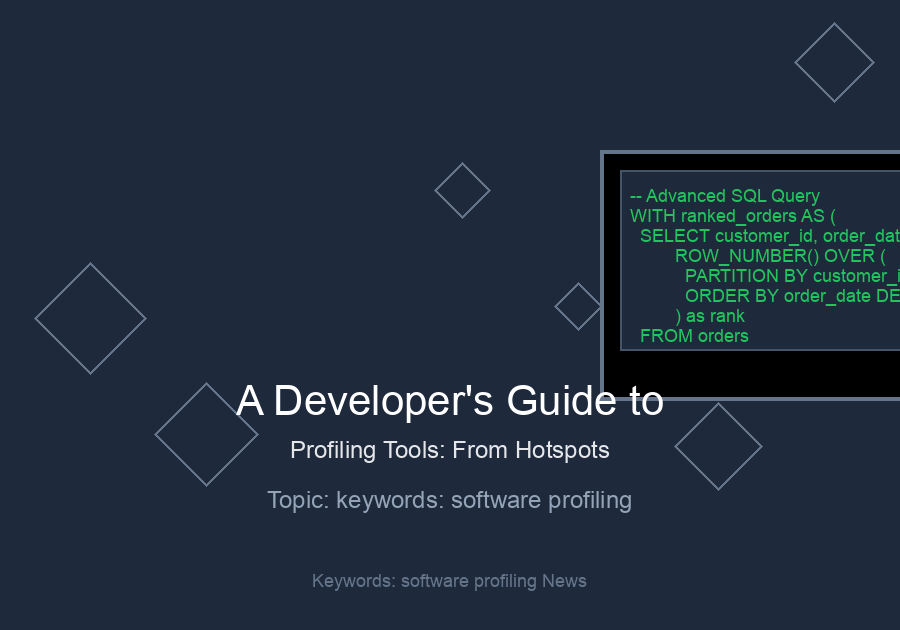Select the "FROM orders" code line
This screenshot has width=900, height=630.
694,336
